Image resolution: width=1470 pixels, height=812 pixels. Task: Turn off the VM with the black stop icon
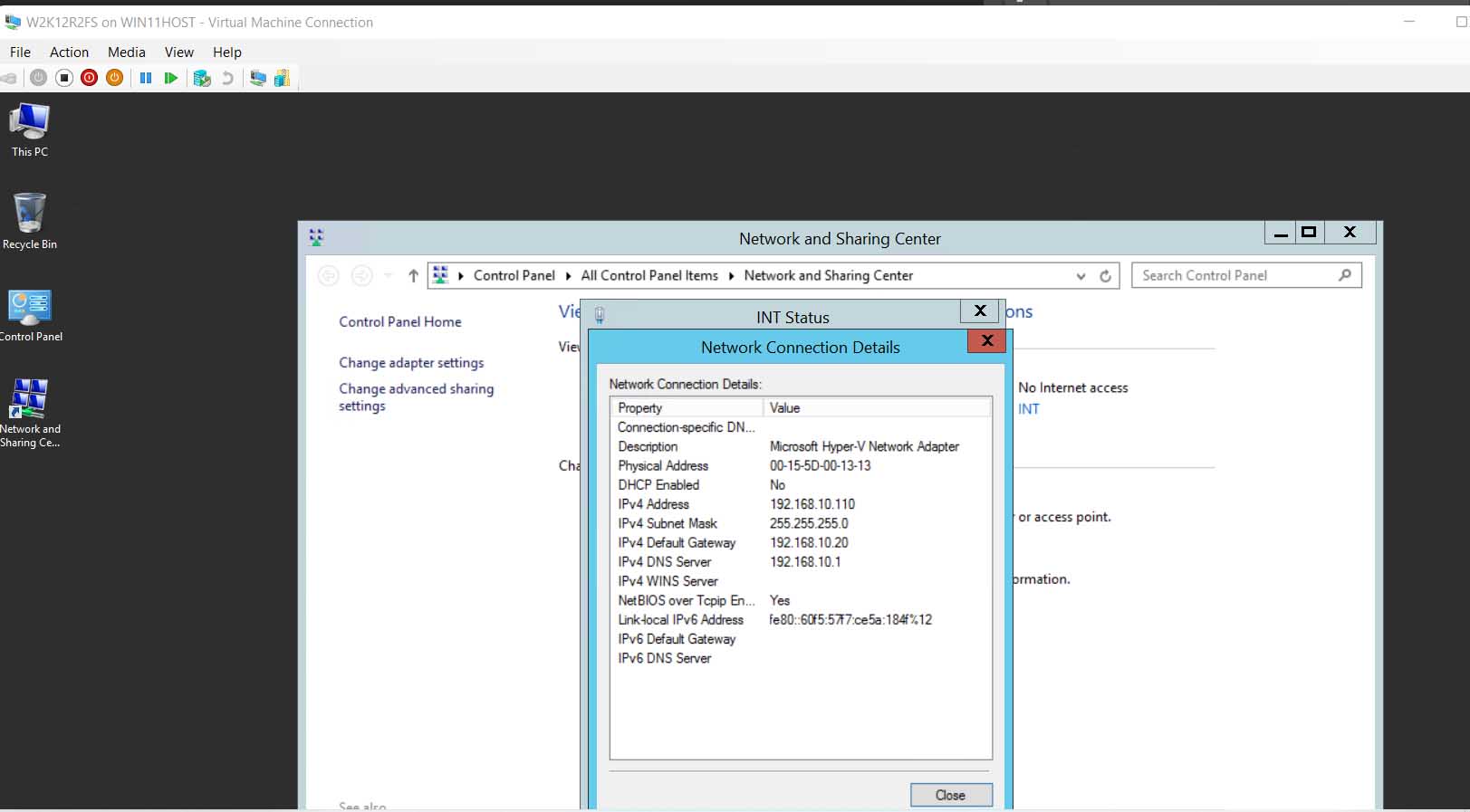point(63,78)
